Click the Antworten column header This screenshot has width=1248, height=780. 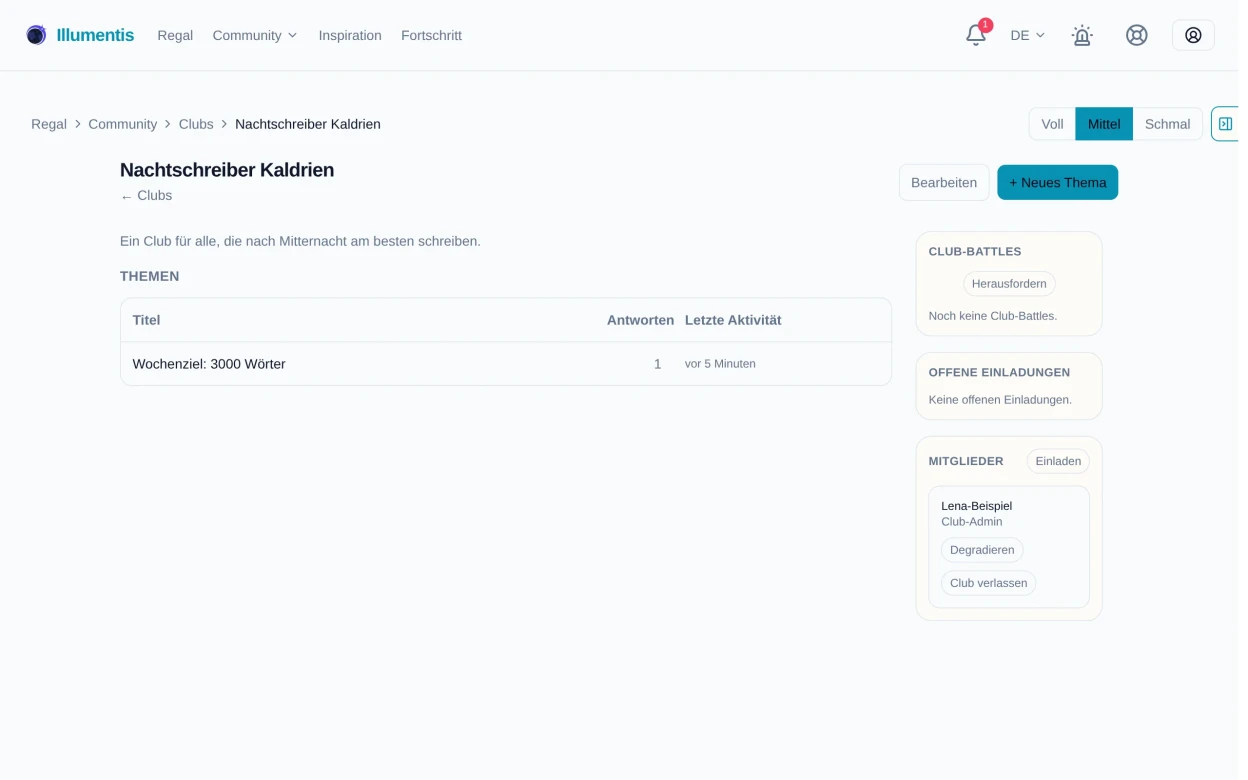click(x=640, y=320)
